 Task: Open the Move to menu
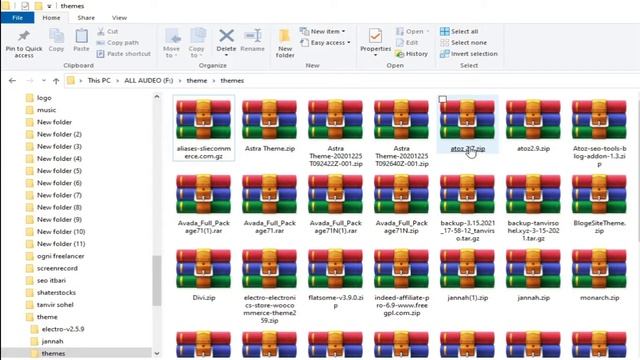pyautogui.click(x=171, y=43)
